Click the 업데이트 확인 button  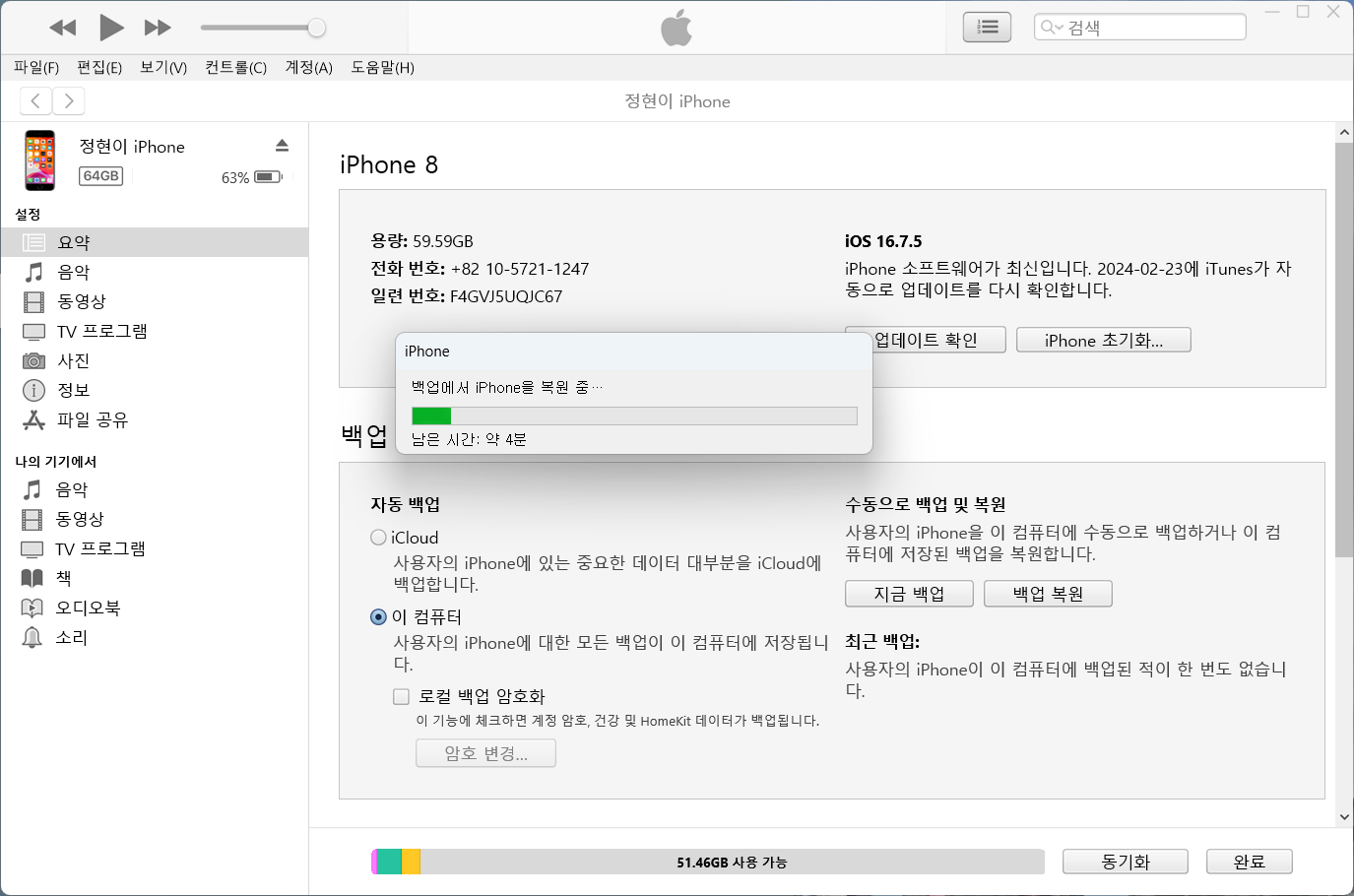[x=926, y=340]
